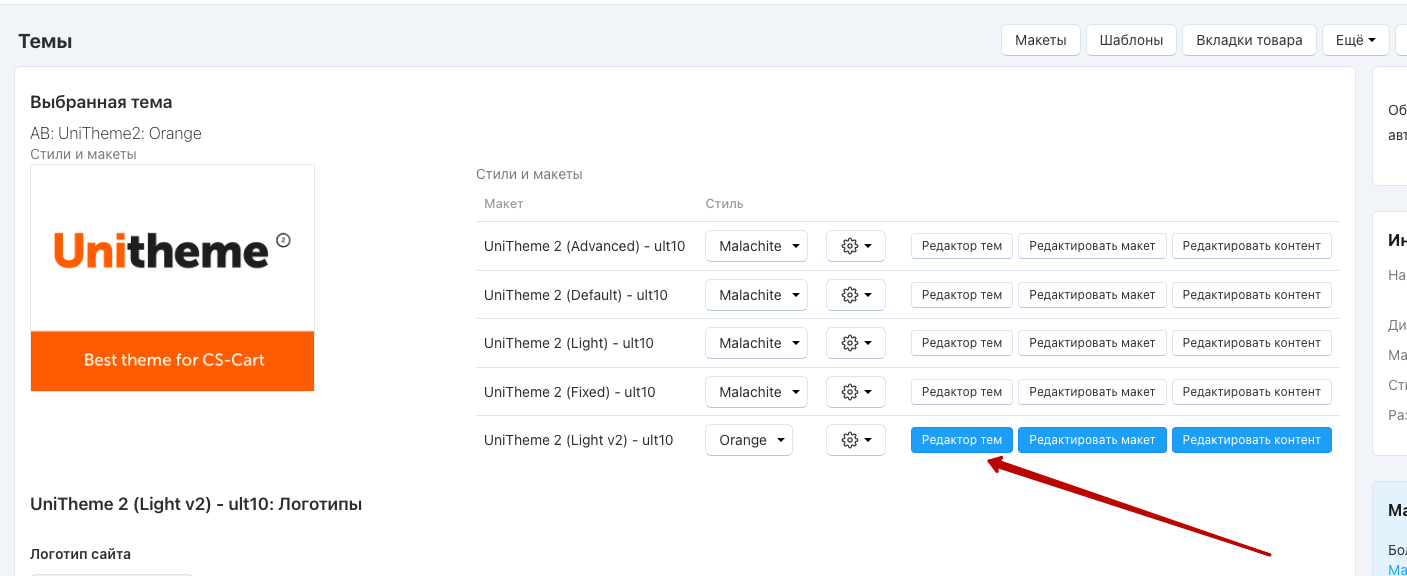Click the Логотип сайта label
This screenshot has height=576, width=1407.
click(81, 554)
